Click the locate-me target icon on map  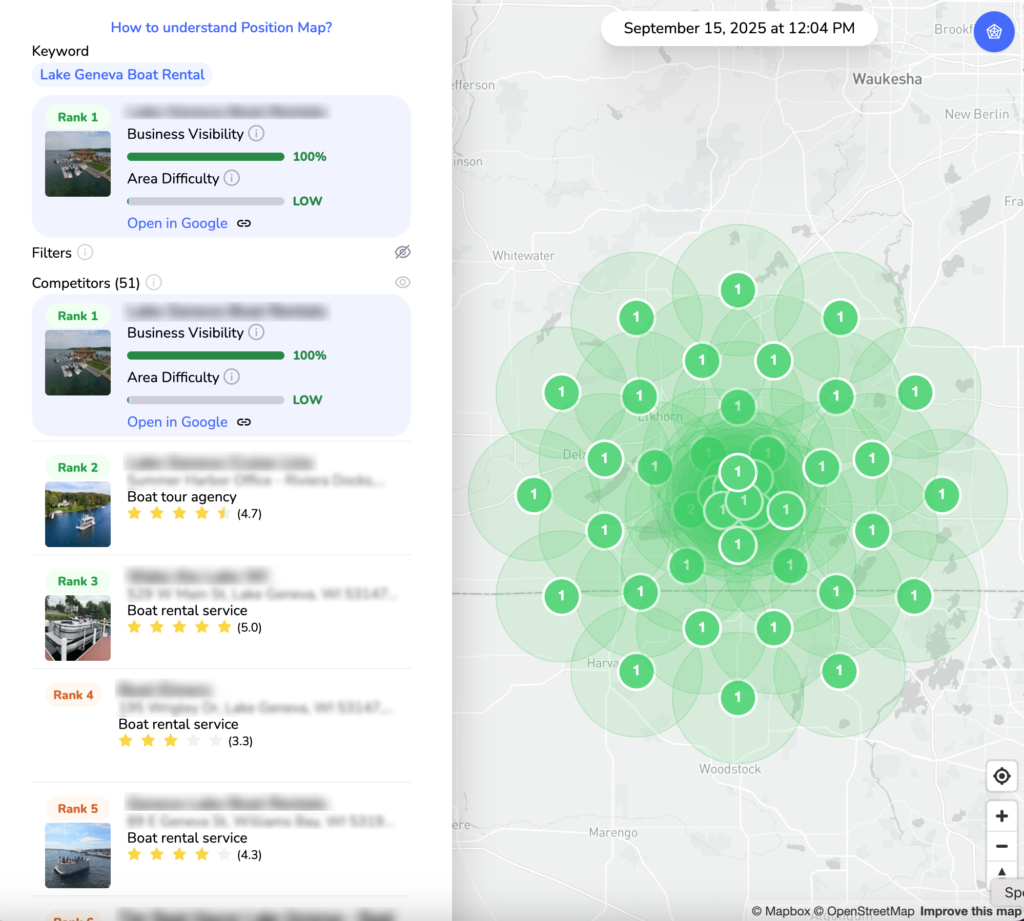[x=1001, y=776]
